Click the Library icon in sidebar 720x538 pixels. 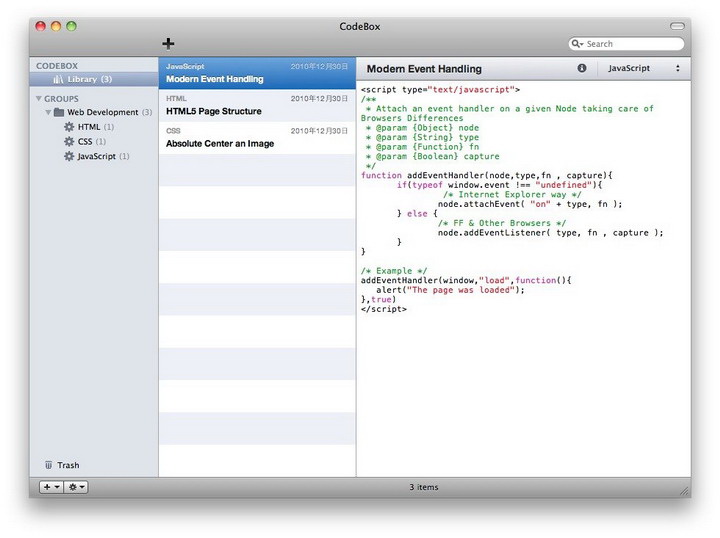[58, 79]
